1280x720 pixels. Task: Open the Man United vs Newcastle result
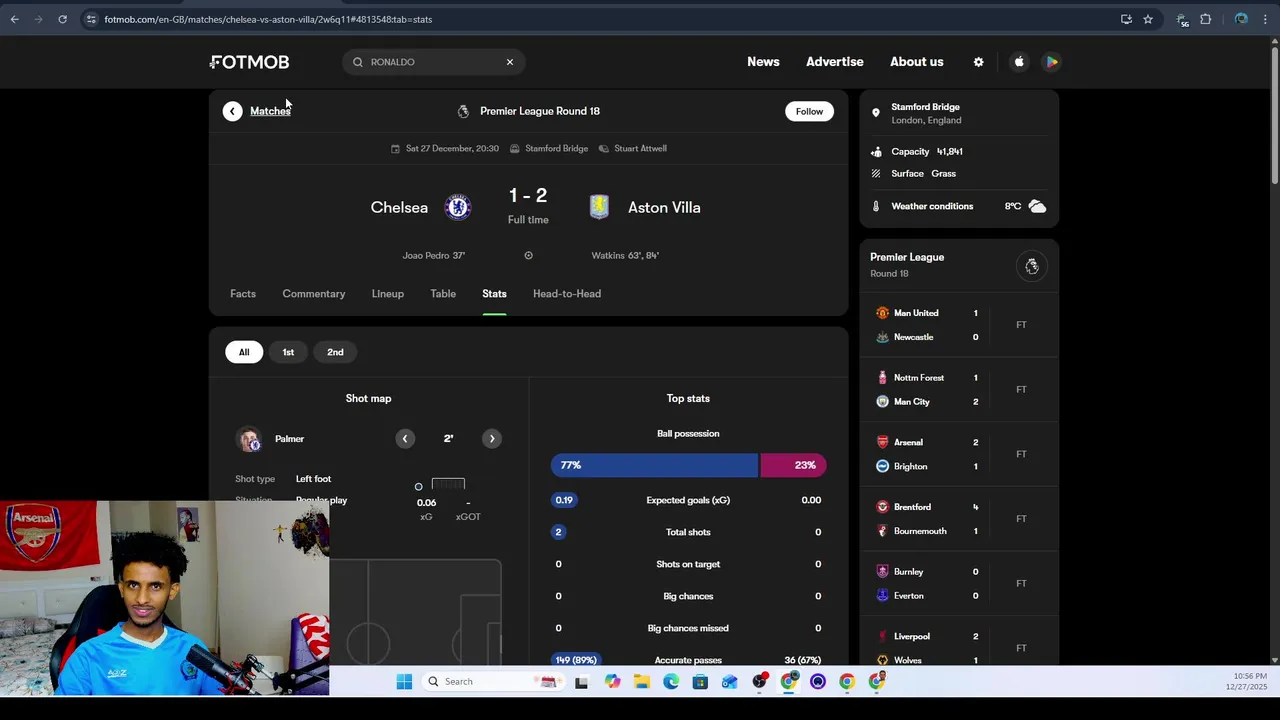(959, 325)
